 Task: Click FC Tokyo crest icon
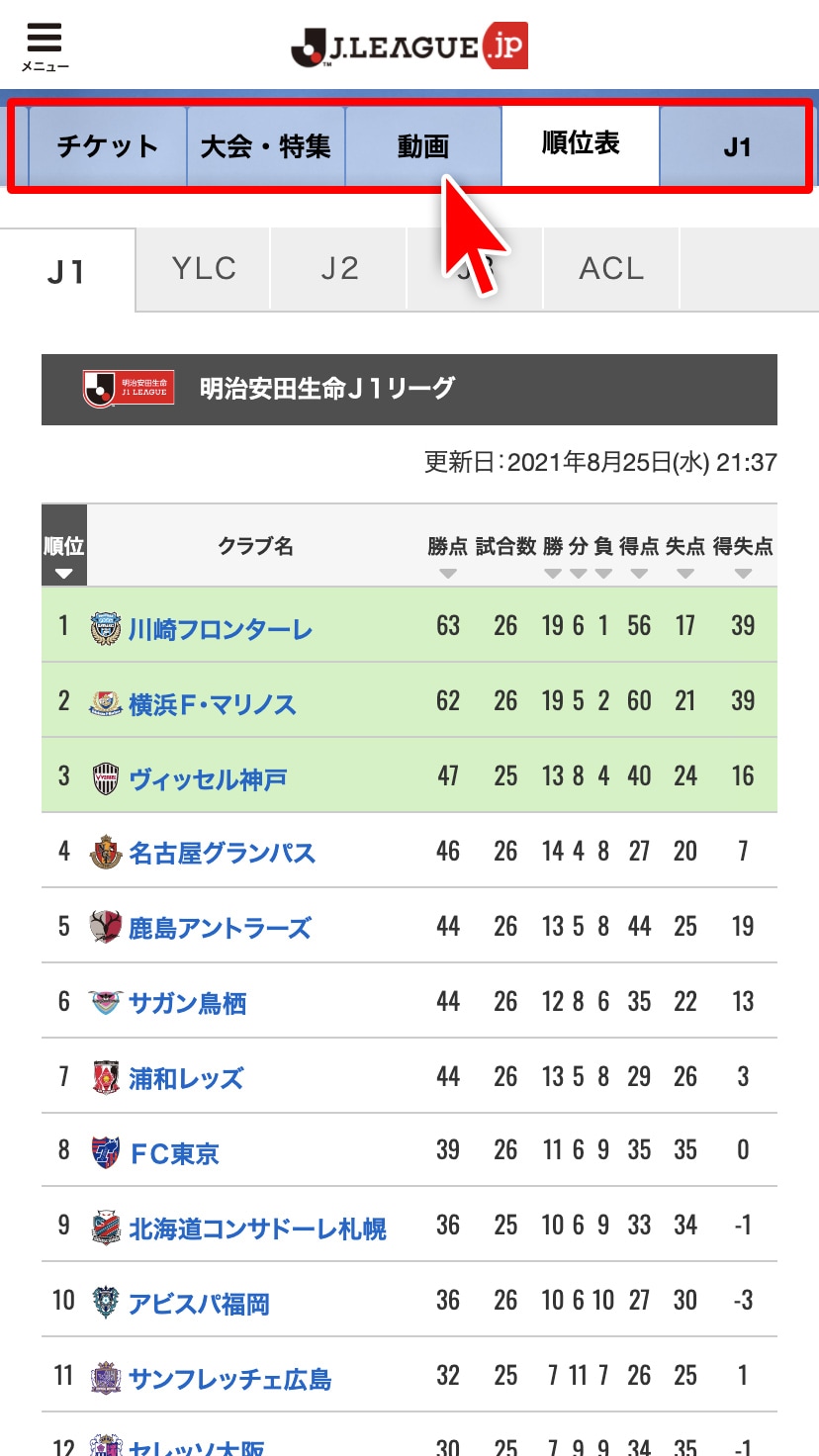coord(105,1153)
